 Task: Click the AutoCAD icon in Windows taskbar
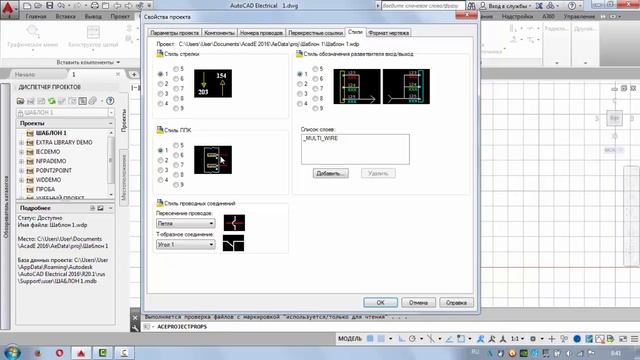[x=81, y=353]
